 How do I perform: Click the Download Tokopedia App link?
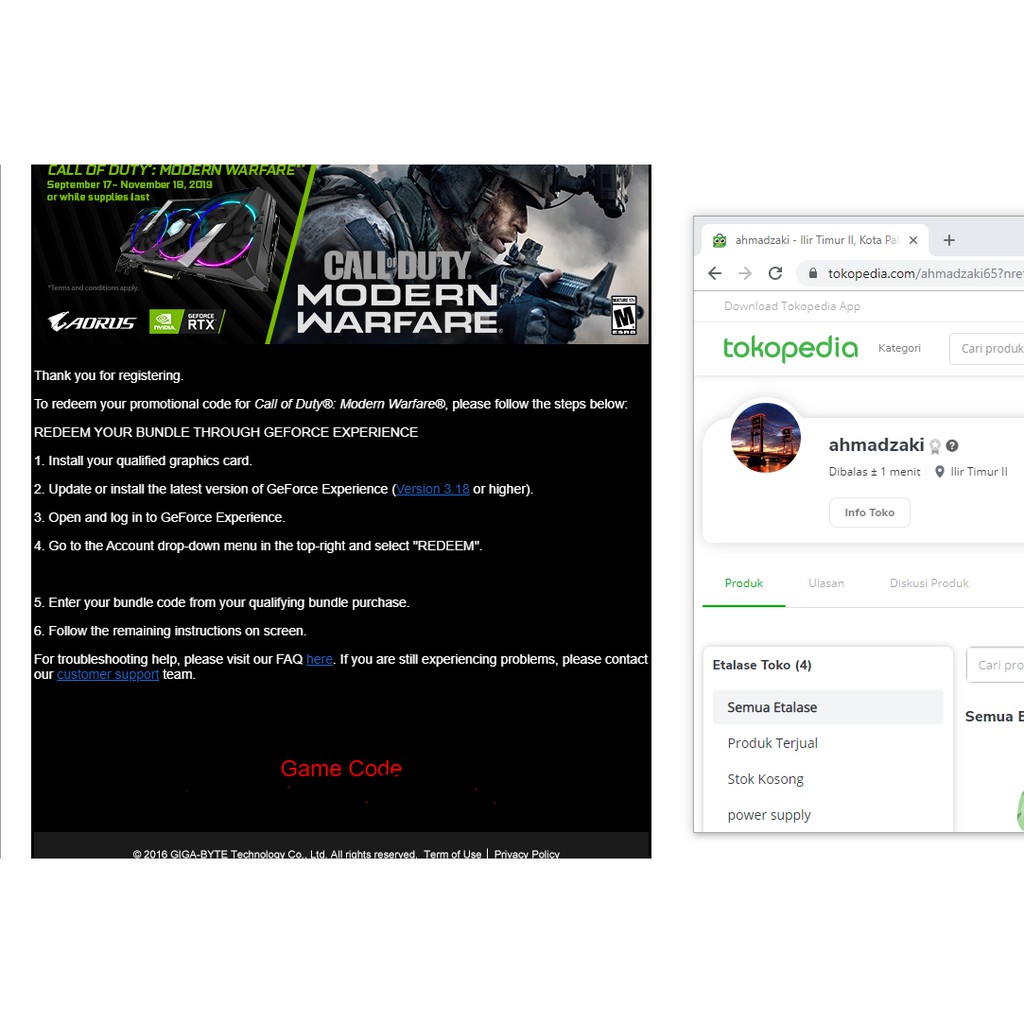792,306
